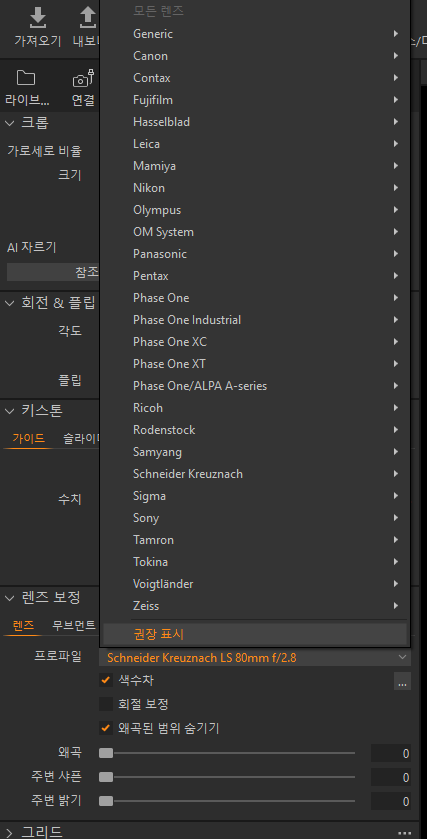Collapse the 크롭 panel

pos(10,123)
